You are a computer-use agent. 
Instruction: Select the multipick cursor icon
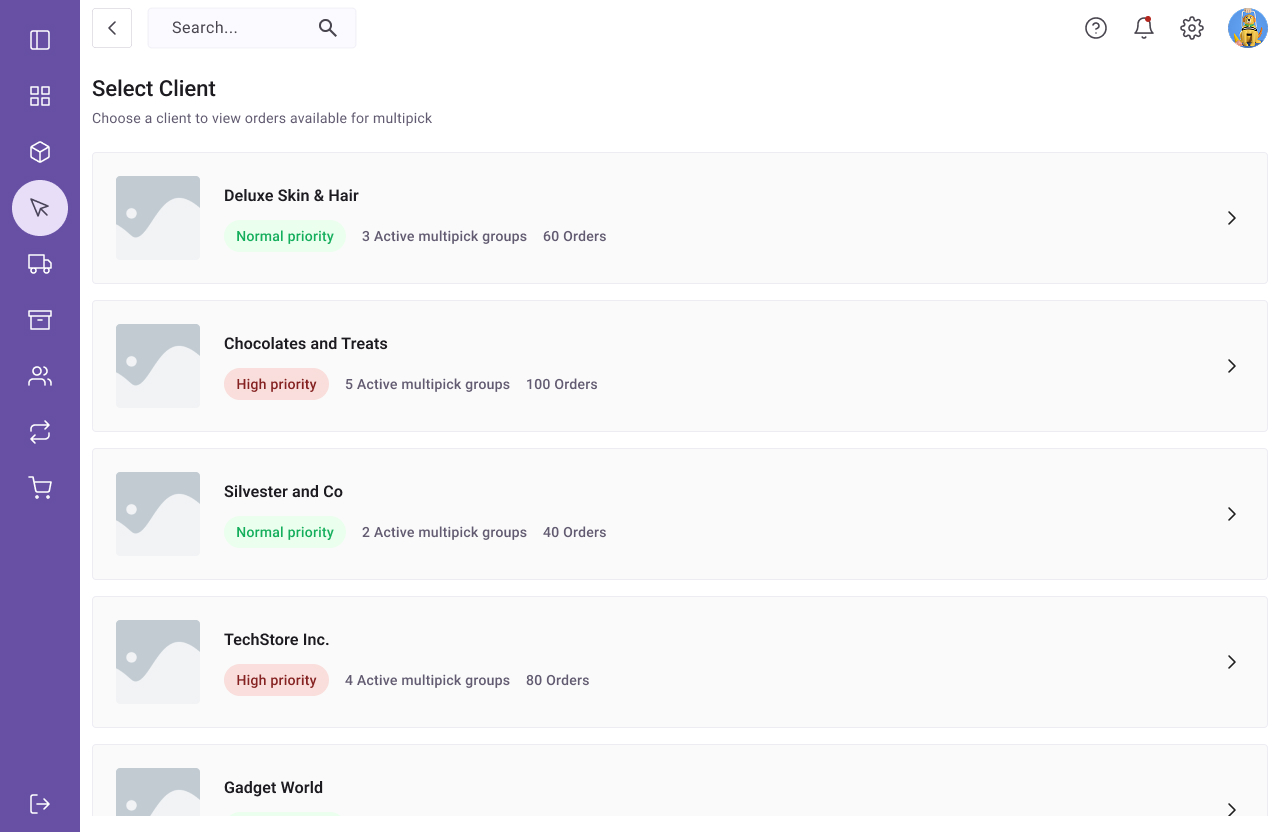[40, 208]
